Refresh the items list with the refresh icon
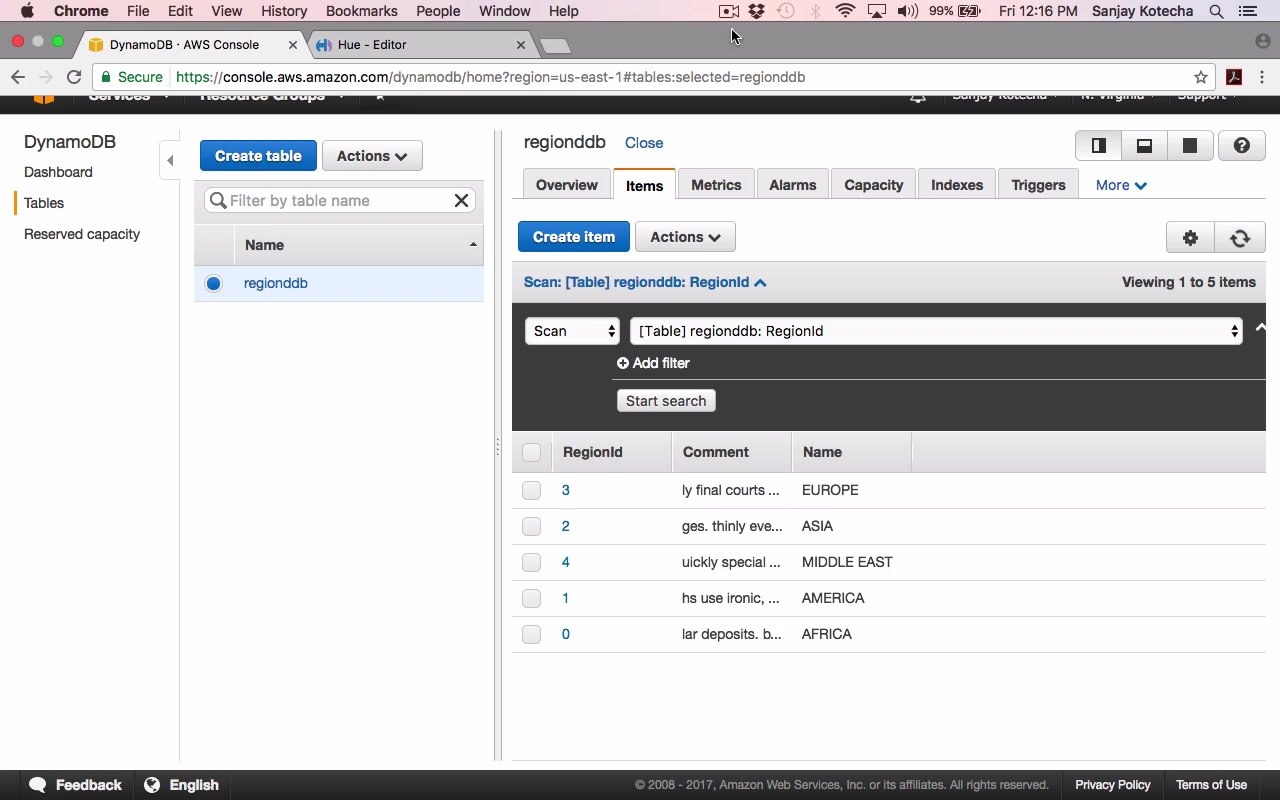 (x=1240, y=237)
